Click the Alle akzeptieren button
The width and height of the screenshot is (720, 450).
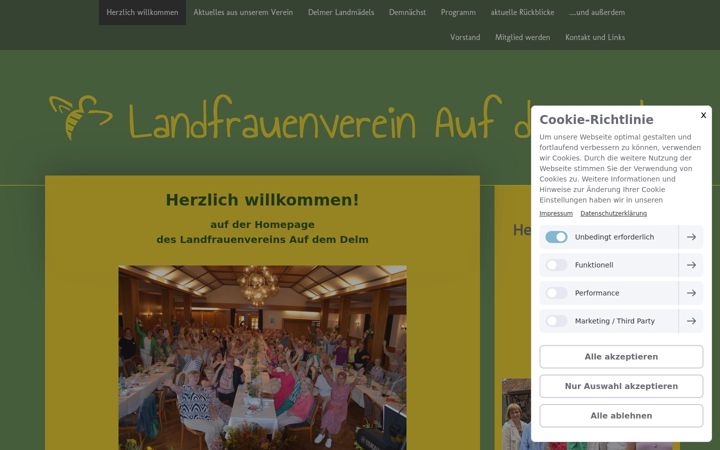621,357
